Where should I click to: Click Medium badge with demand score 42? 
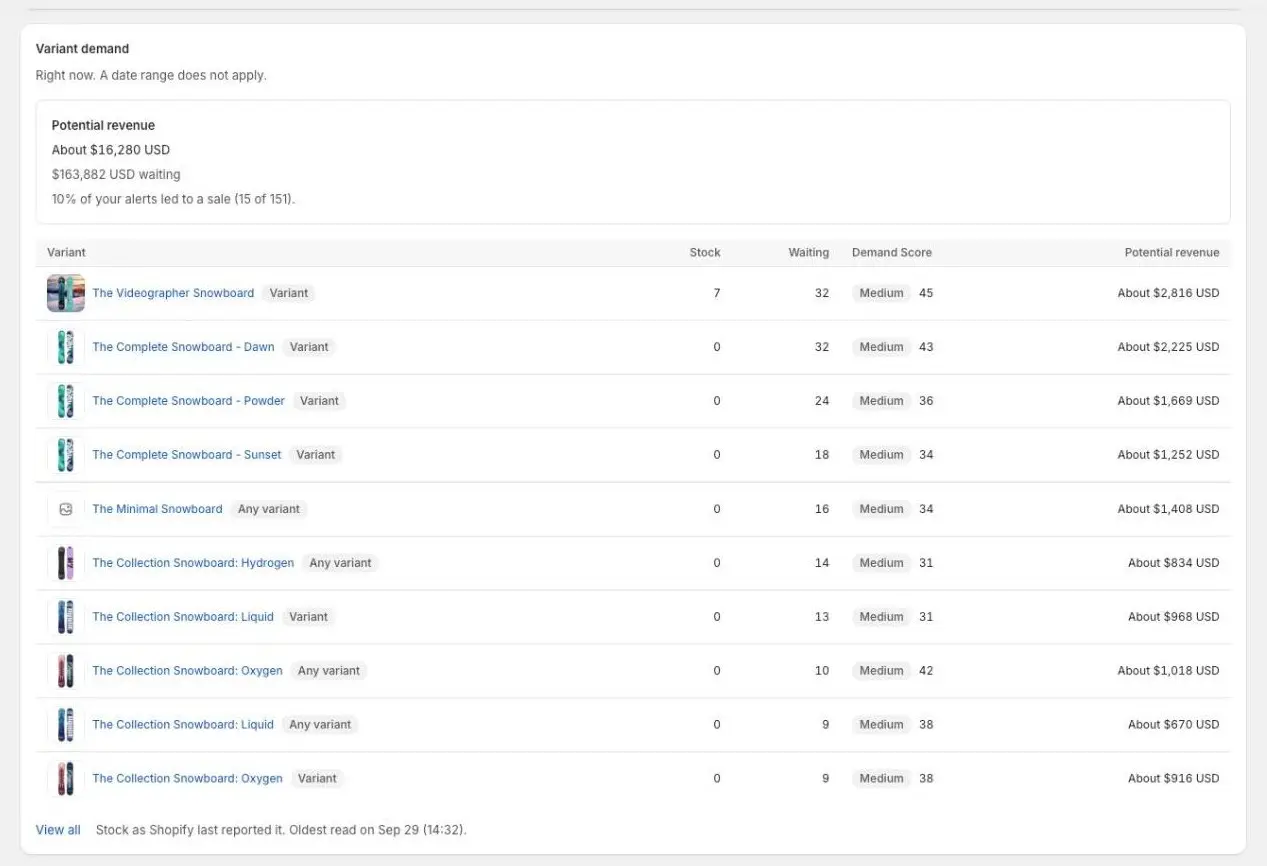[x=881, y=671]
